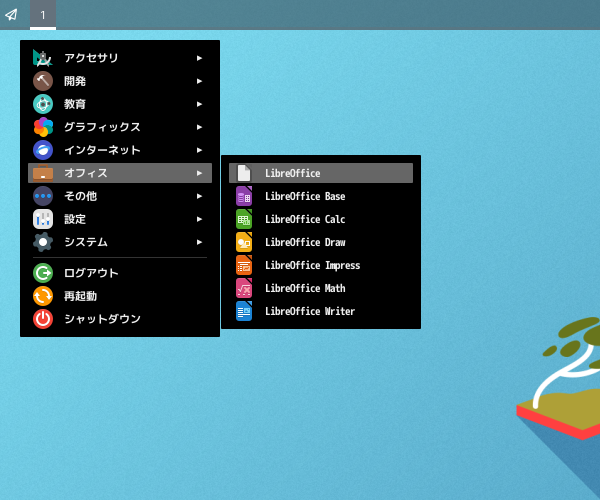
Task: Expand システム submenu arrow
Action: pyautogui.click(x=199, y=242)
